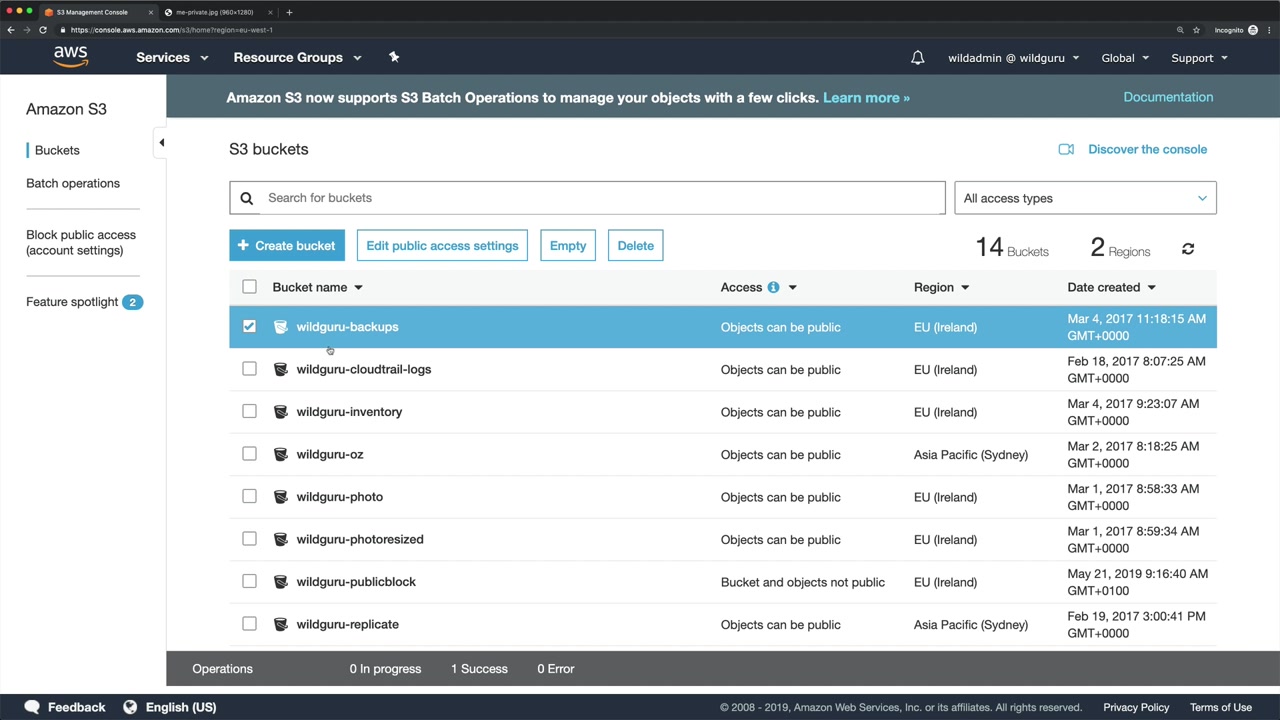Click the wildguru-photo bucket icon
This screenshot has width=1280, height=720.
(x=280, y=497)
